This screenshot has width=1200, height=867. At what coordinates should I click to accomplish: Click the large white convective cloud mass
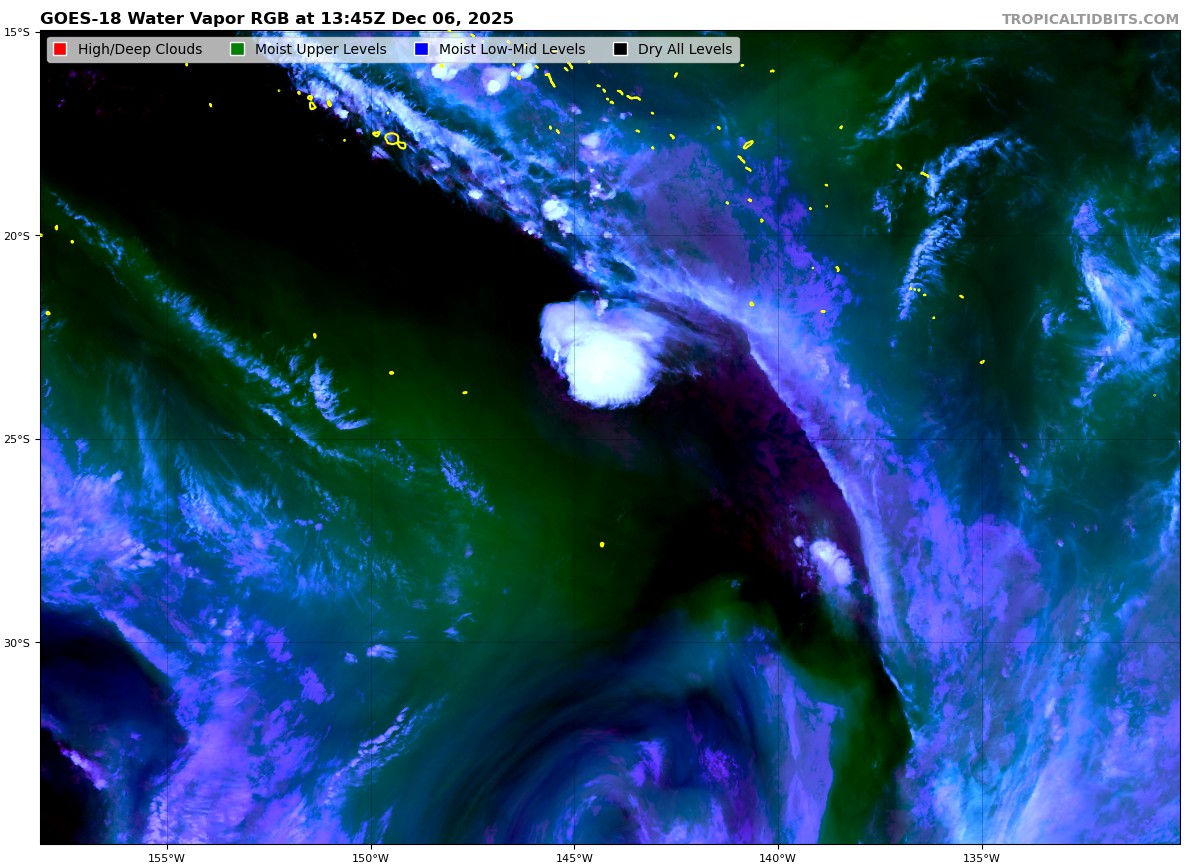tap(605, 355)
